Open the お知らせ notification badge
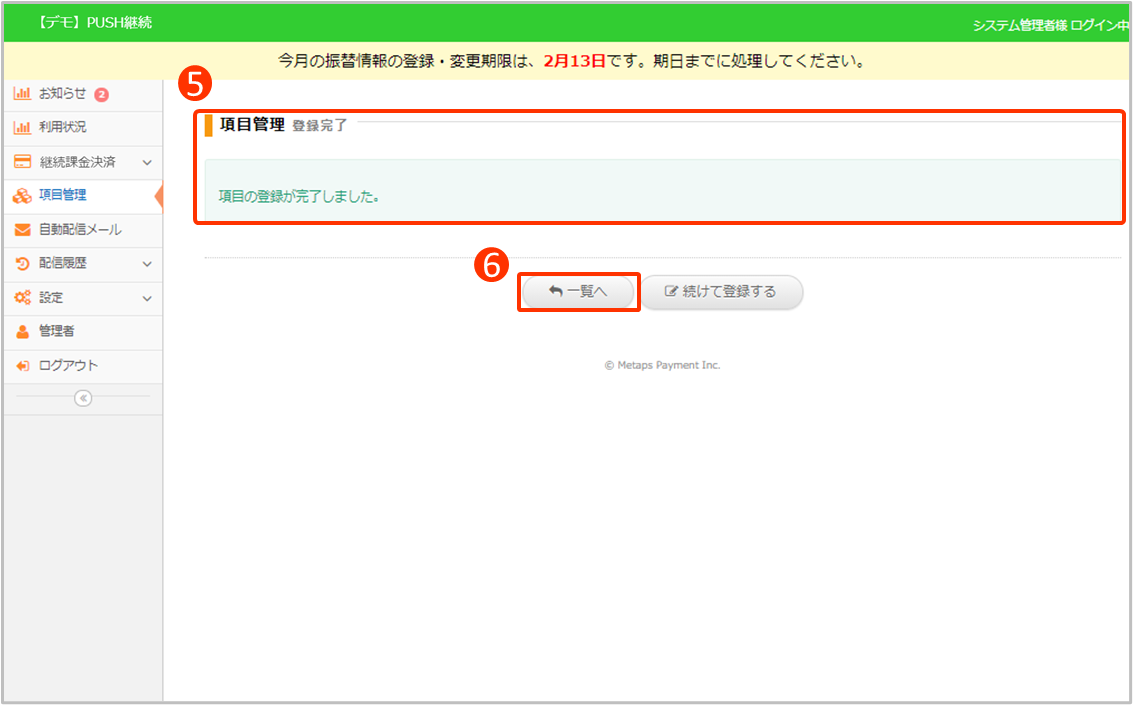Image resolution: width=1133 pixels, height=705 pixels. tap(101, 95)
